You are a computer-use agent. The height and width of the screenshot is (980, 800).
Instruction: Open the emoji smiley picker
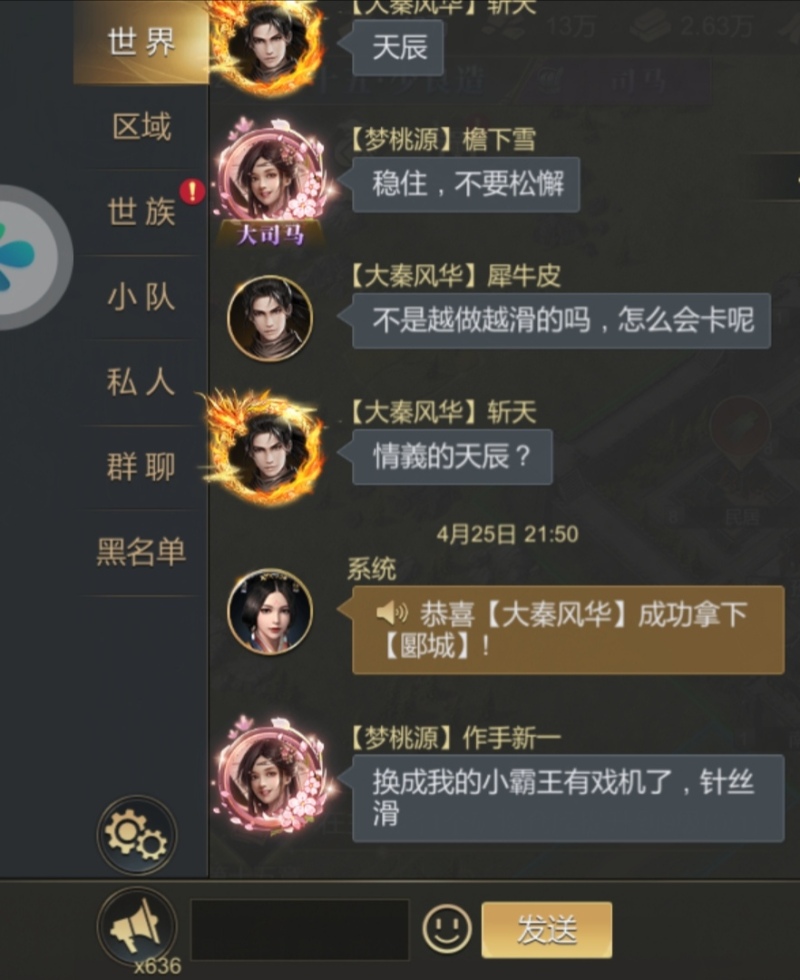coord(446,929)
